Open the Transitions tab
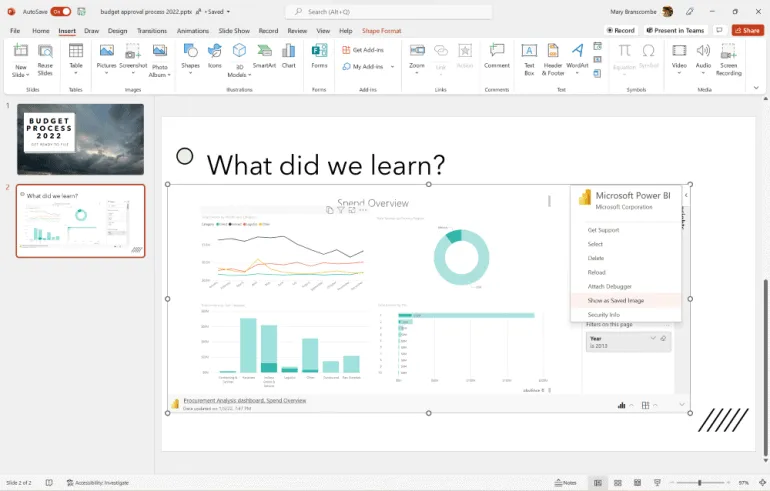The height and width of the screenshot is (491, 770). (152, 30)
